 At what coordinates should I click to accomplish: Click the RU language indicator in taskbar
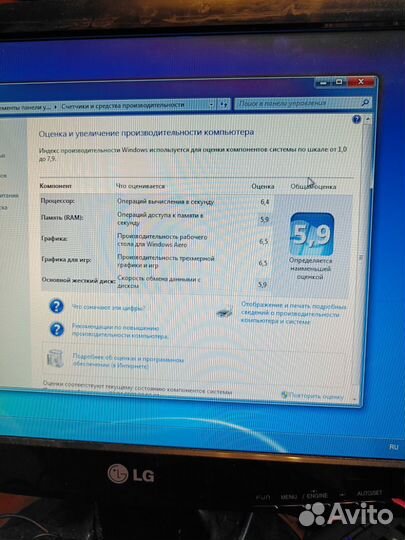point(394,447)
